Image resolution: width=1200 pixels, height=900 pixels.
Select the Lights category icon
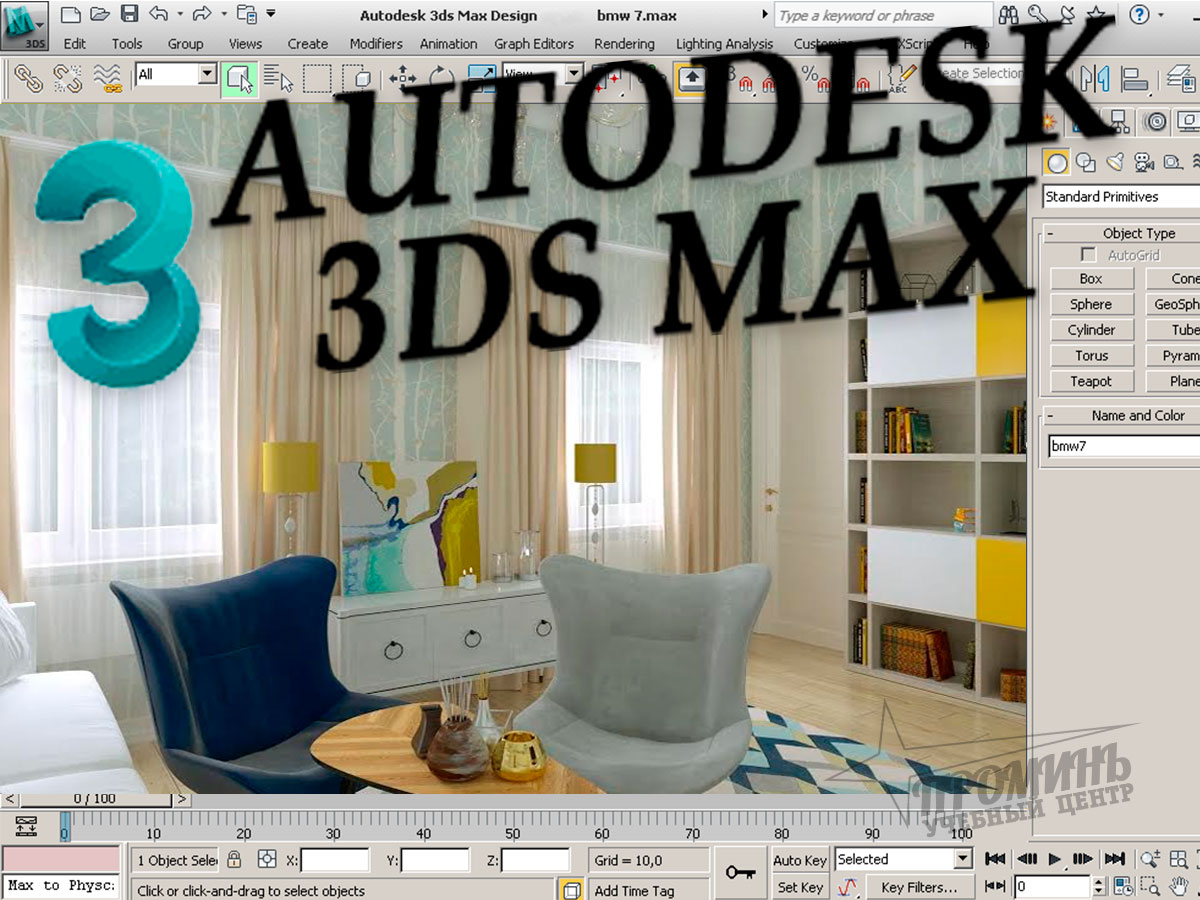coord(1115,161)
